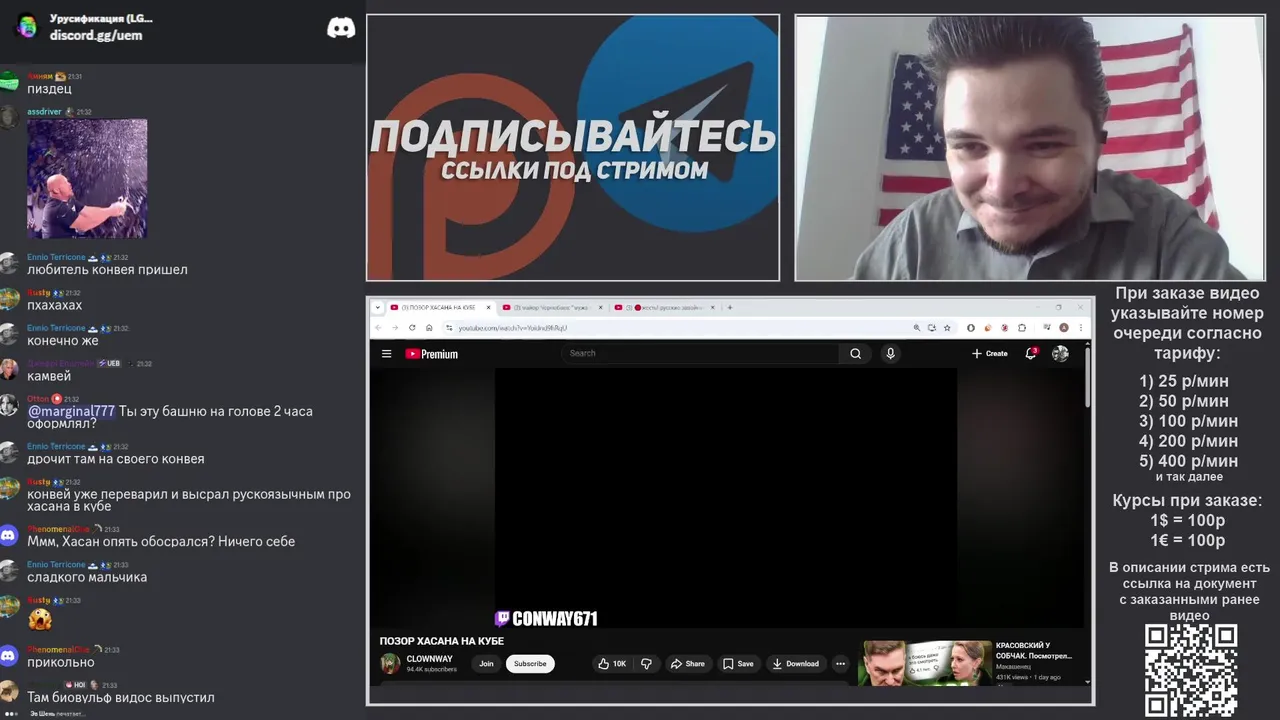Click the КРАСОВСКИЙ У СОБЧАК video title
This screenshot has height=720, width=1280.
point(1034,650)
